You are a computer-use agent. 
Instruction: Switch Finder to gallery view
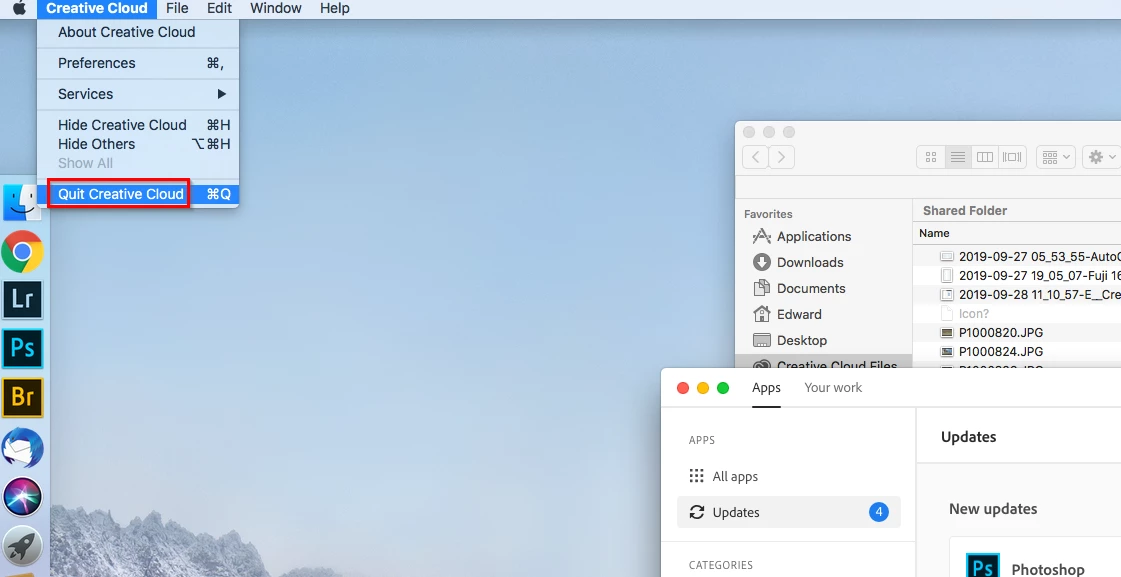tap(1012, 157)
